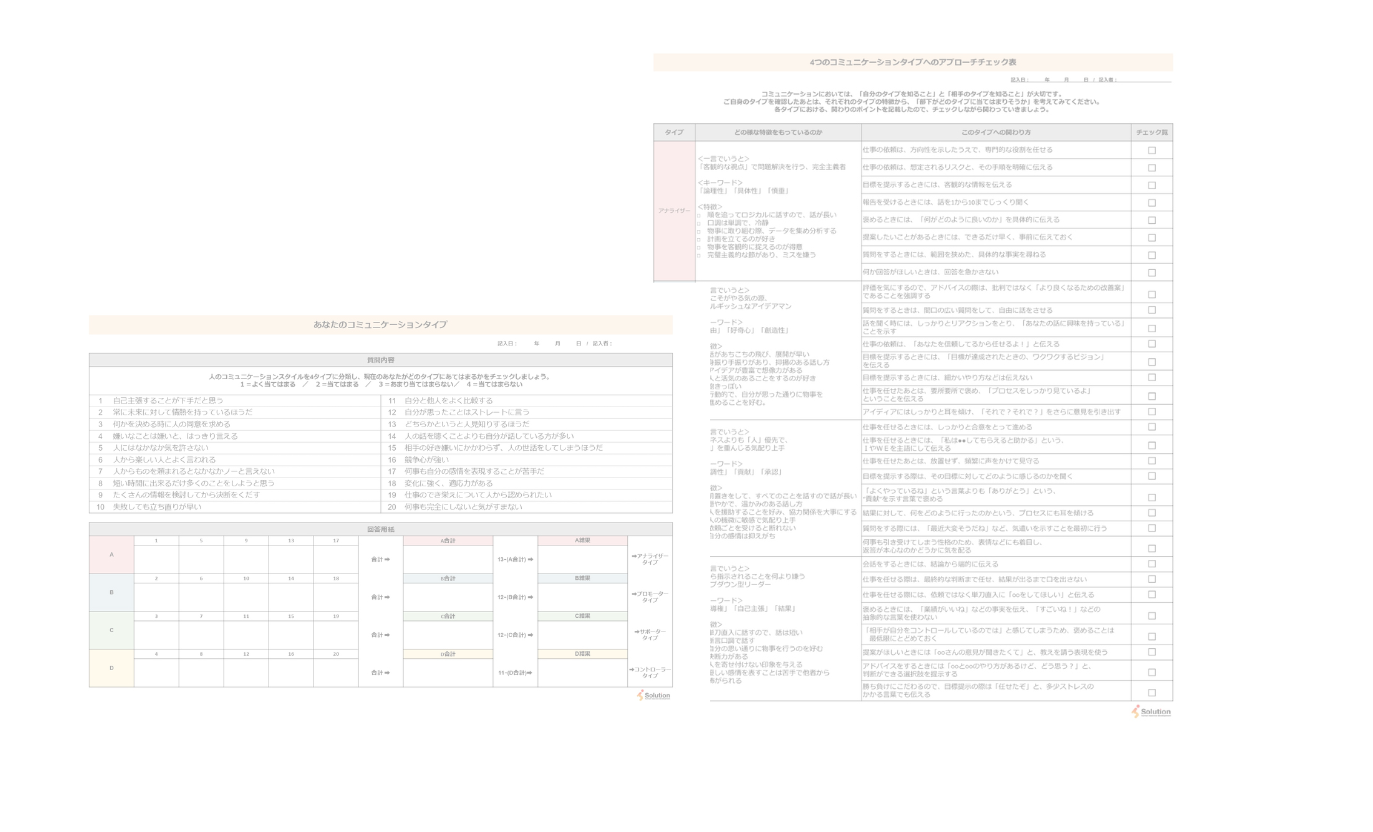Tick checkbox for '専門的な役割を任せる' row
The width and height of the screenshot is (1373, 832).
1151,150
